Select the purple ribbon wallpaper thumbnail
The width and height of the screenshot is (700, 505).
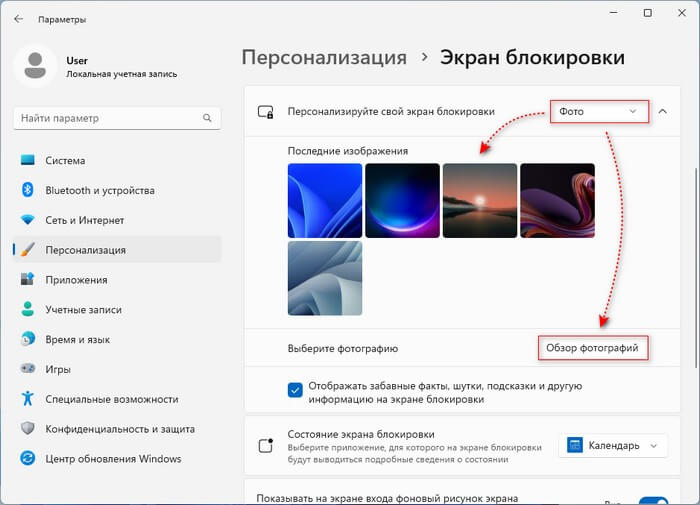coord(557,200)
